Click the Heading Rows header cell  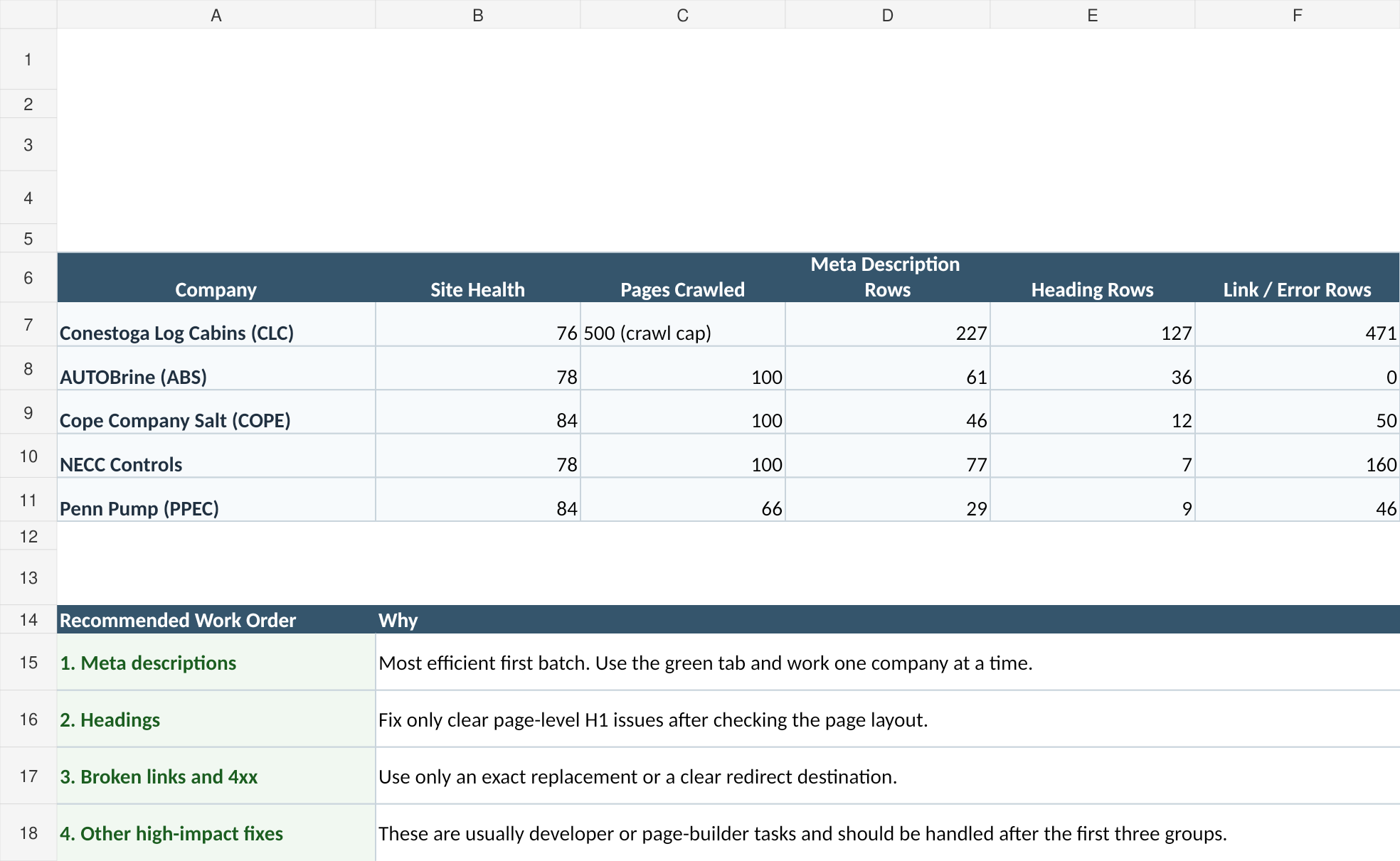coord(1093,278)
